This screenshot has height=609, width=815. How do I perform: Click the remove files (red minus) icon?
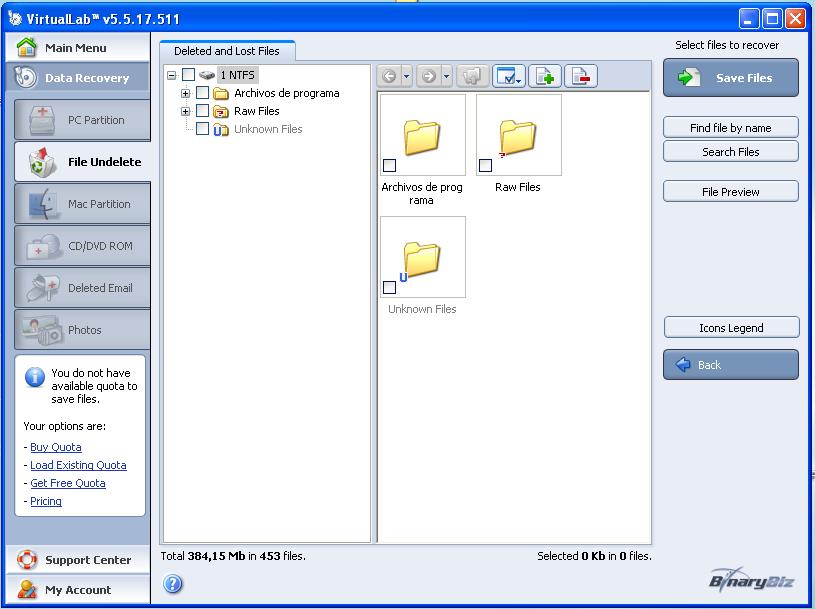click(581, 76)
